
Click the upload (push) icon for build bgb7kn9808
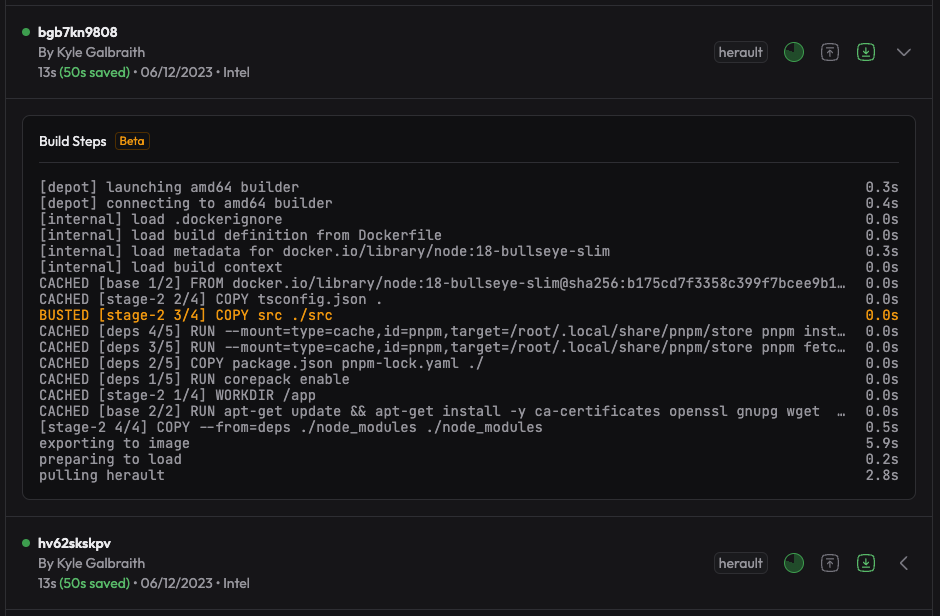click(829, 52)
